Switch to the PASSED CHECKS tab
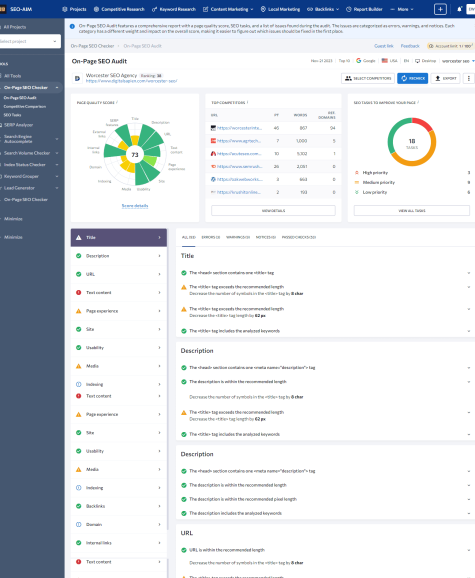The width and height of the screenshot is (475, 578). point(299,237)
